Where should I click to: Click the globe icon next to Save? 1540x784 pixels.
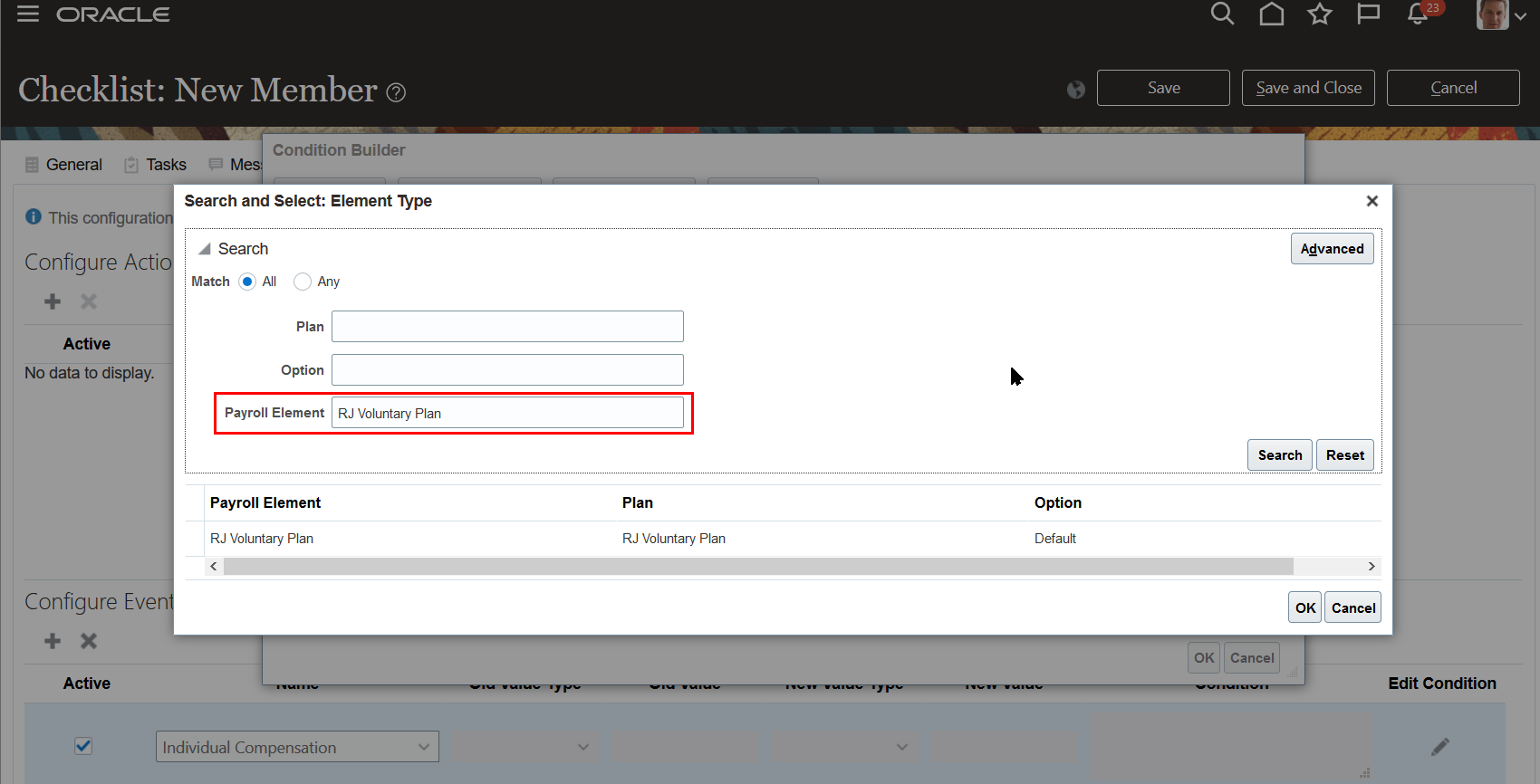1076,89
